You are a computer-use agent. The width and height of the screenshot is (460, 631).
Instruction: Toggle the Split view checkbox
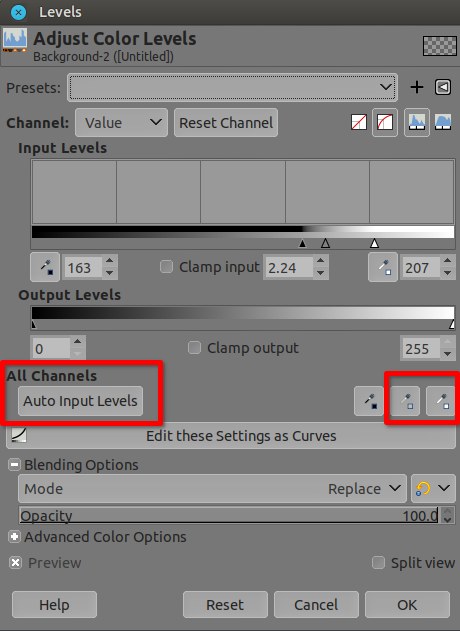pyautogui.click(x=378, y=563)
